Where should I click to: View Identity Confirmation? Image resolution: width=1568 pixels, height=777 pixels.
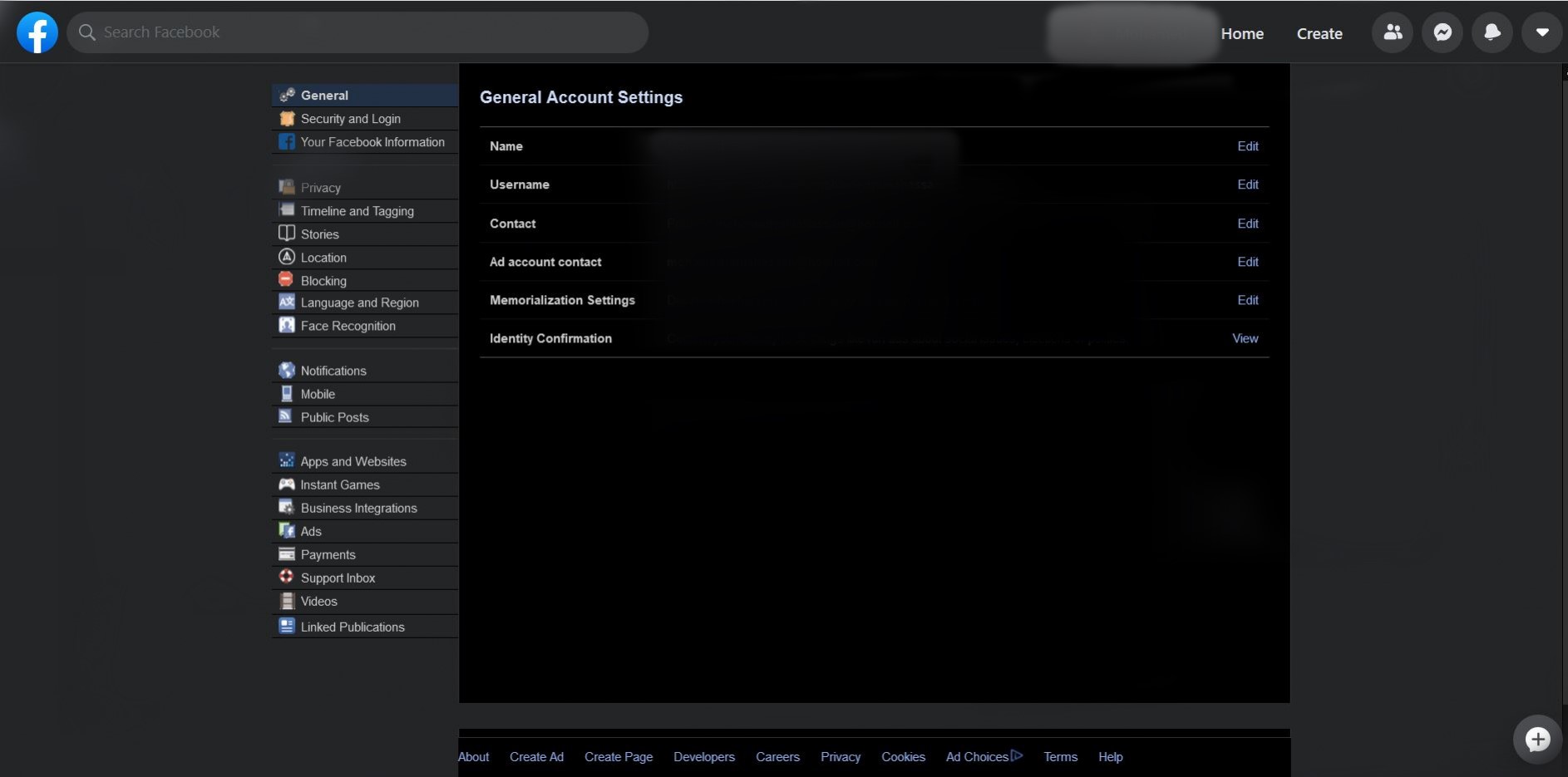[1245, 338]
